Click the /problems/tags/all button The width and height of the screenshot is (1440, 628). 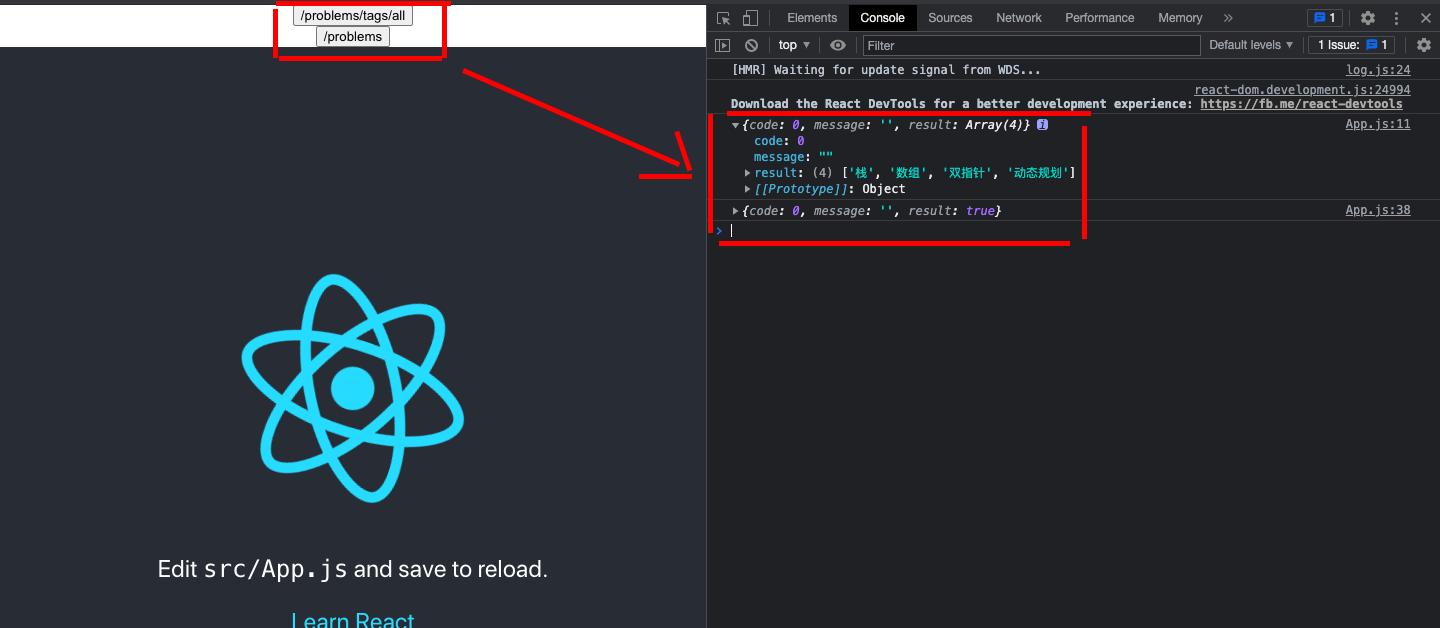click(353, 15)
